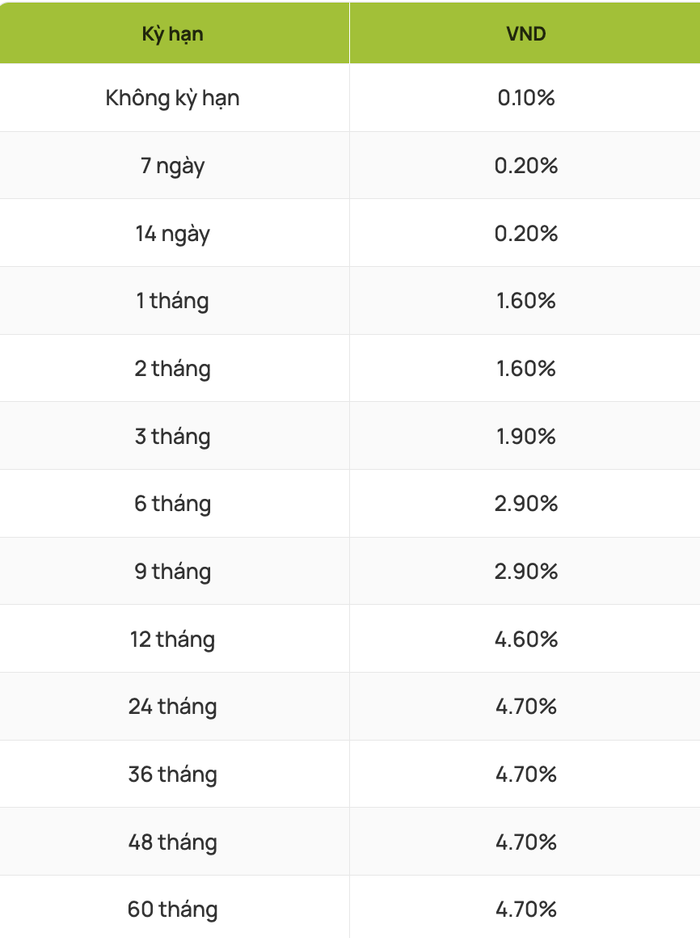Click the 4.60% interest rate value
The width and height of the screenshot is (700, 938).
point(526,639)
